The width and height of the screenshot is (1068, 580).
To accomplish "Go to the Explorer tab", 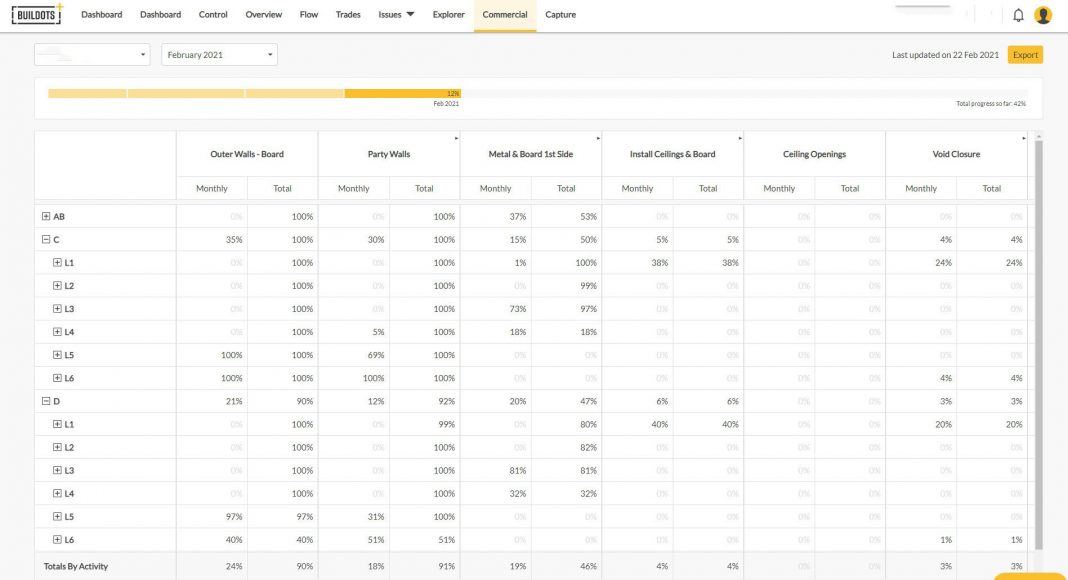I will (449, 15).
